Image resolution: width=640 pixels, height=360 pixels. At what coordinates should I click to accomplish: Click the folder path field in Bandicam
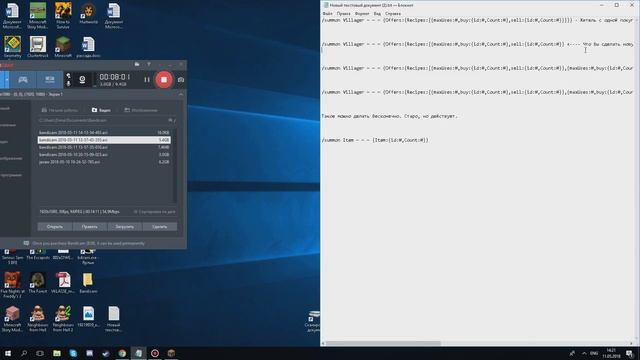tap(102, 120)
